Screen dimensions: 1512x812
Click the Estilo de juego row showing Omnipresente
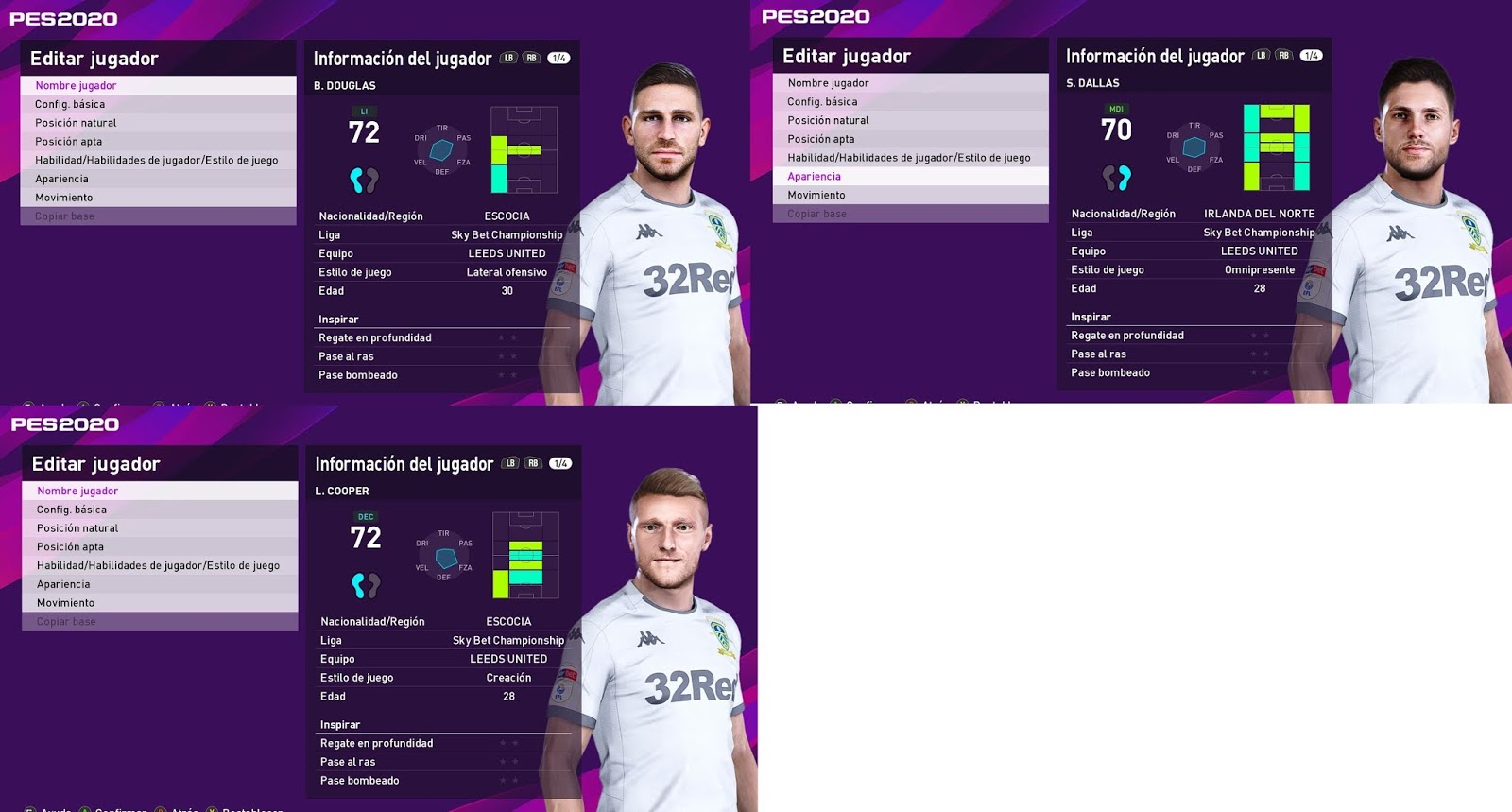[1194, 269]
